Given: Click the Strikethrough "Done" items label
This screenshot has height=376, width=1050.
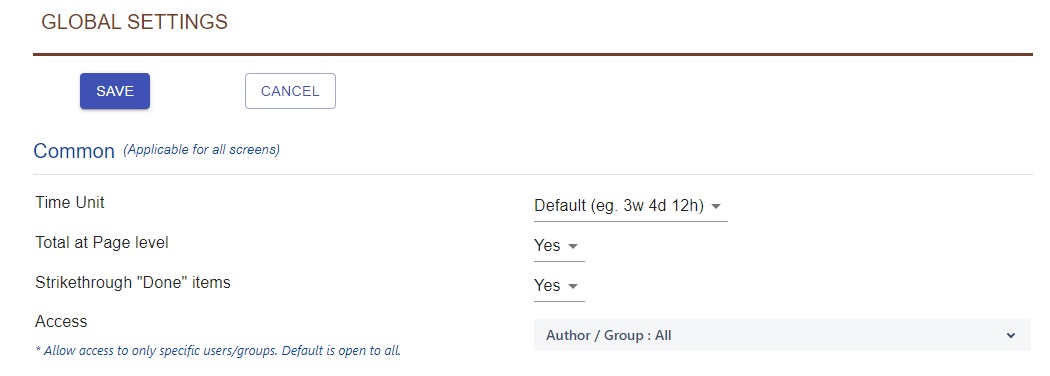Looking at the screenshot, I should coord(133,283).
